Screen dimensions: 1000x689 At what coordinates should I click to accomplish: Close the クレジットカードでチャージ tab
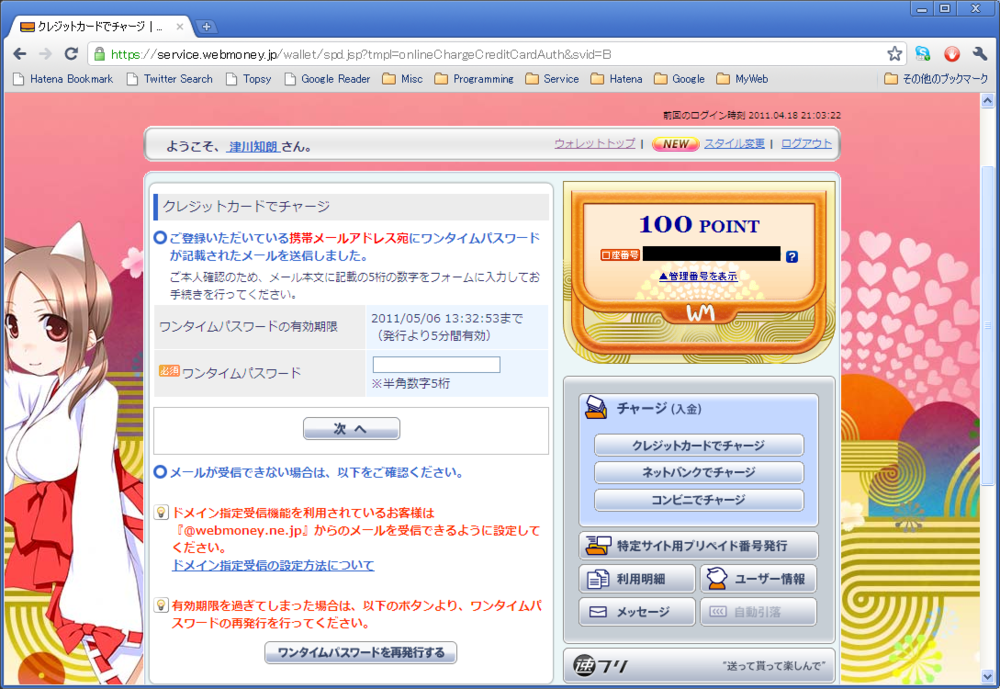[180, 27]
